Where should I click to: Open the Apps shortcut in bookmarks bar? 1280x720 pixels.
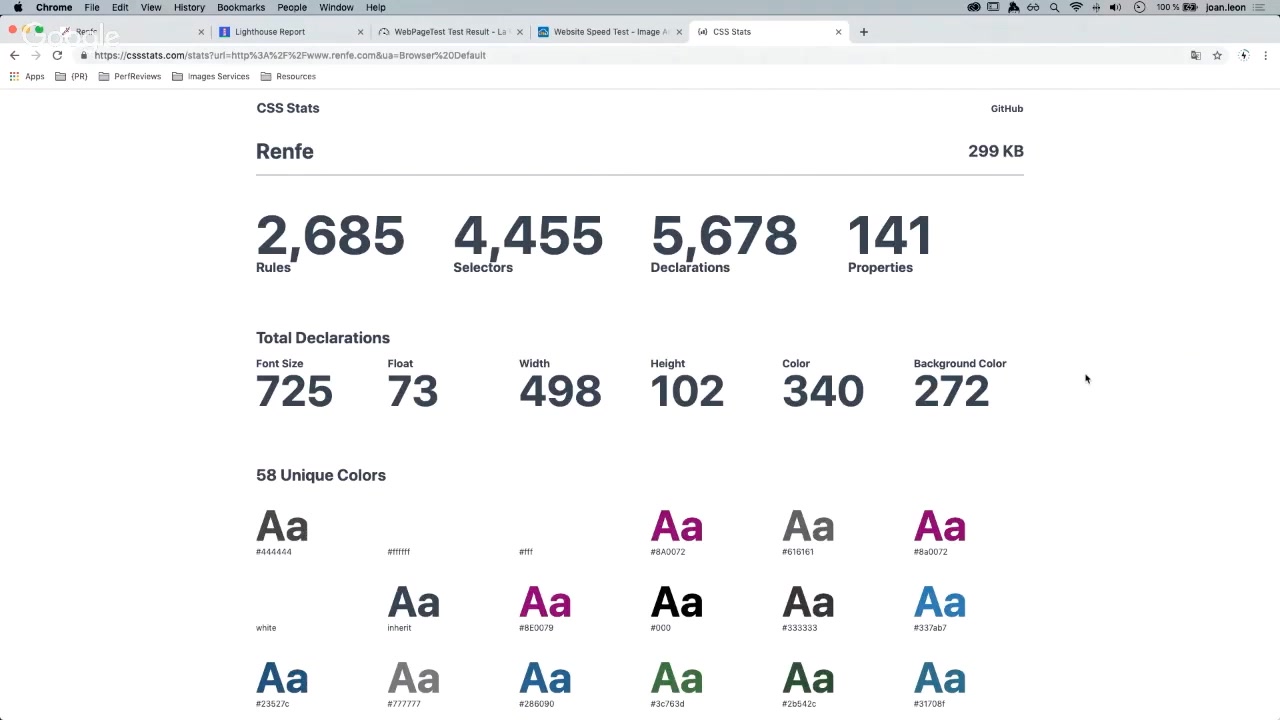[27, 76]
